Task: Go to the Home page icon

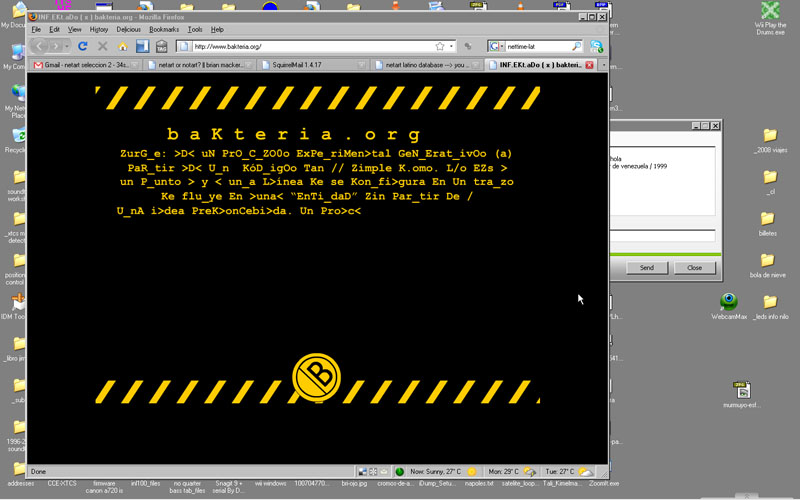Action: pos(123,46)
